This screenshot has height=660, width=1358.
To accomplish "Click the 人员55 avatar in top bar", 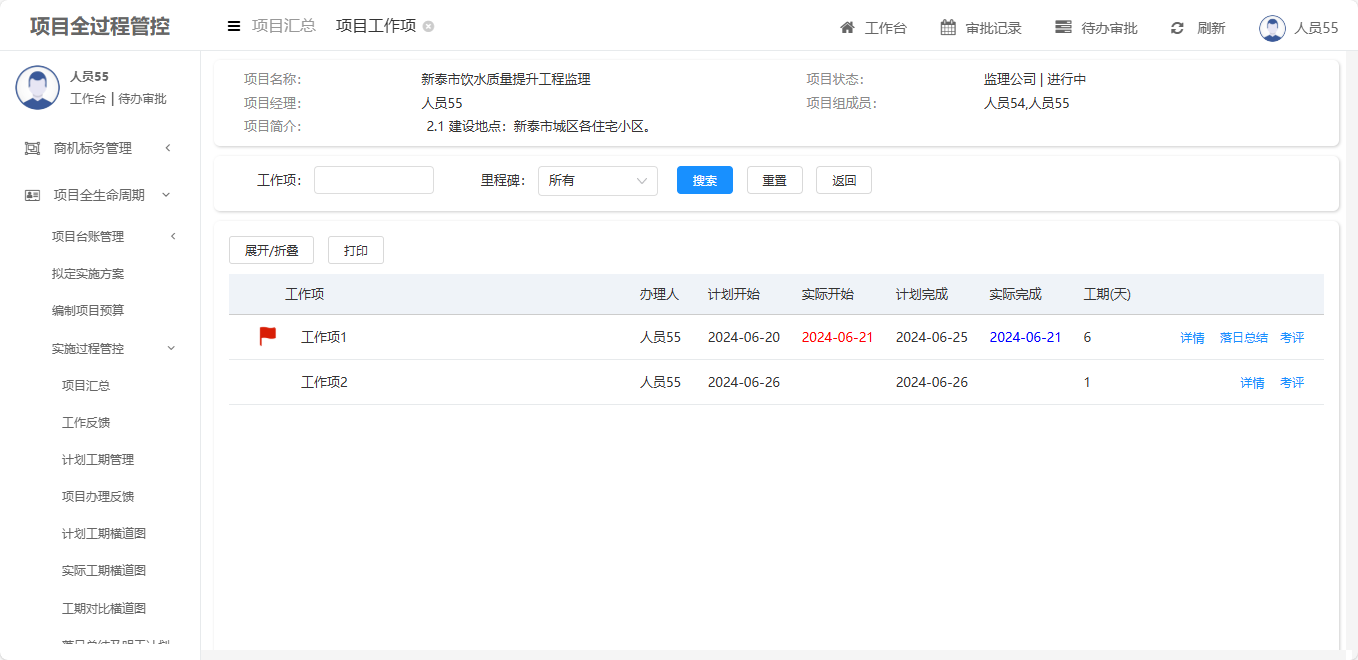I will point(1272,28).
